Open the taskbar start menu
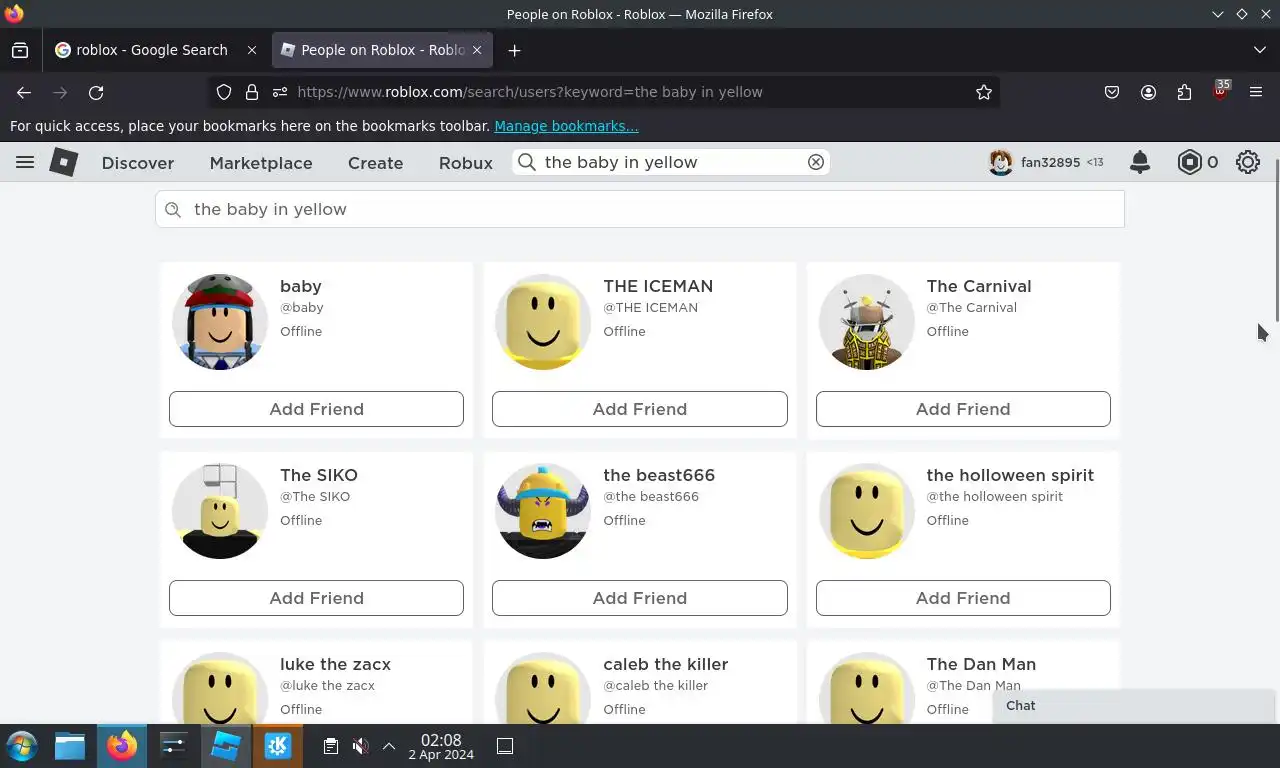This screenshot has width=1280, height=768. [x=21, y=746]
